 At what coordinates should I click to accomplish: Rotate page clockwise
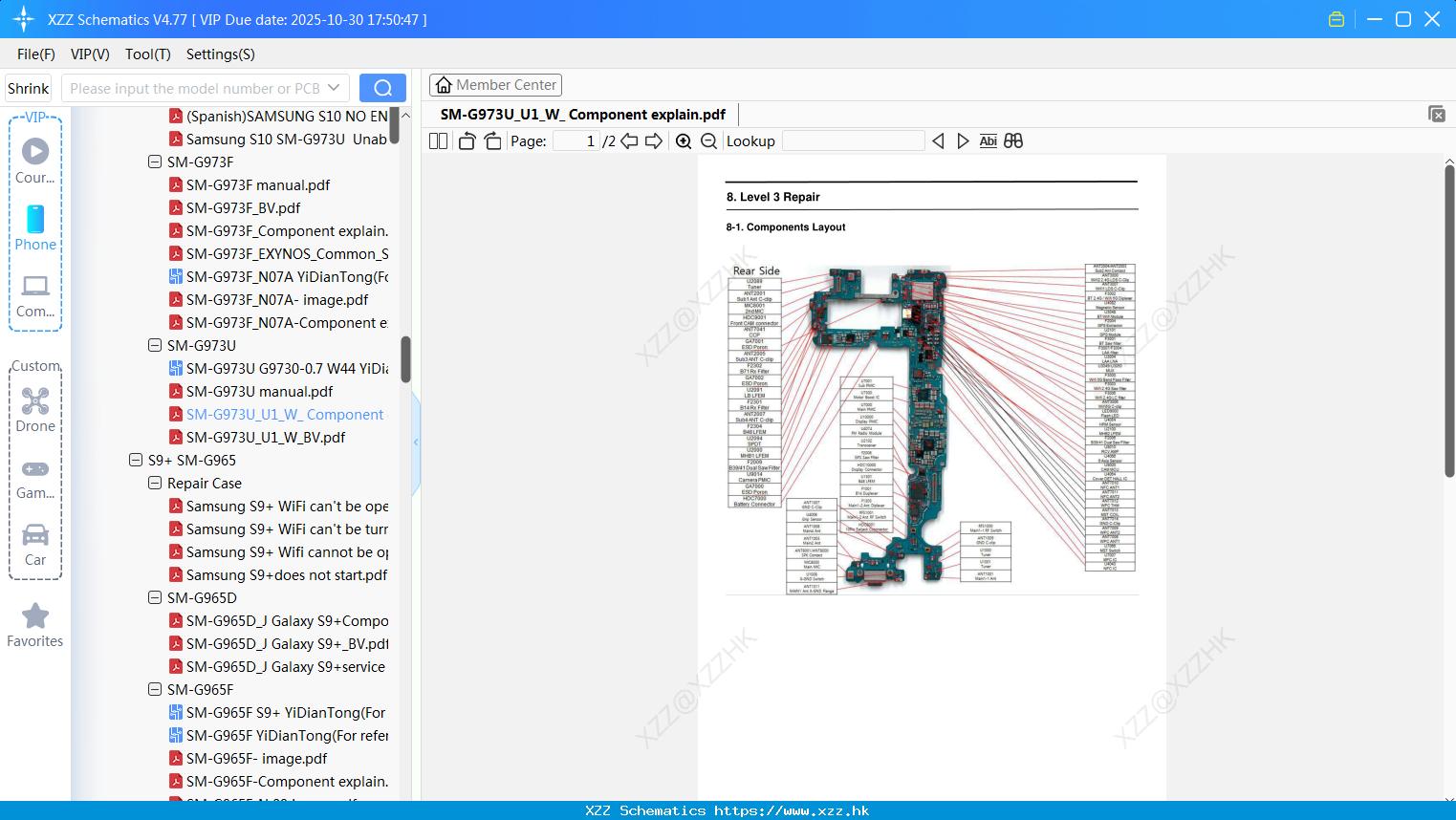(492, 141)
